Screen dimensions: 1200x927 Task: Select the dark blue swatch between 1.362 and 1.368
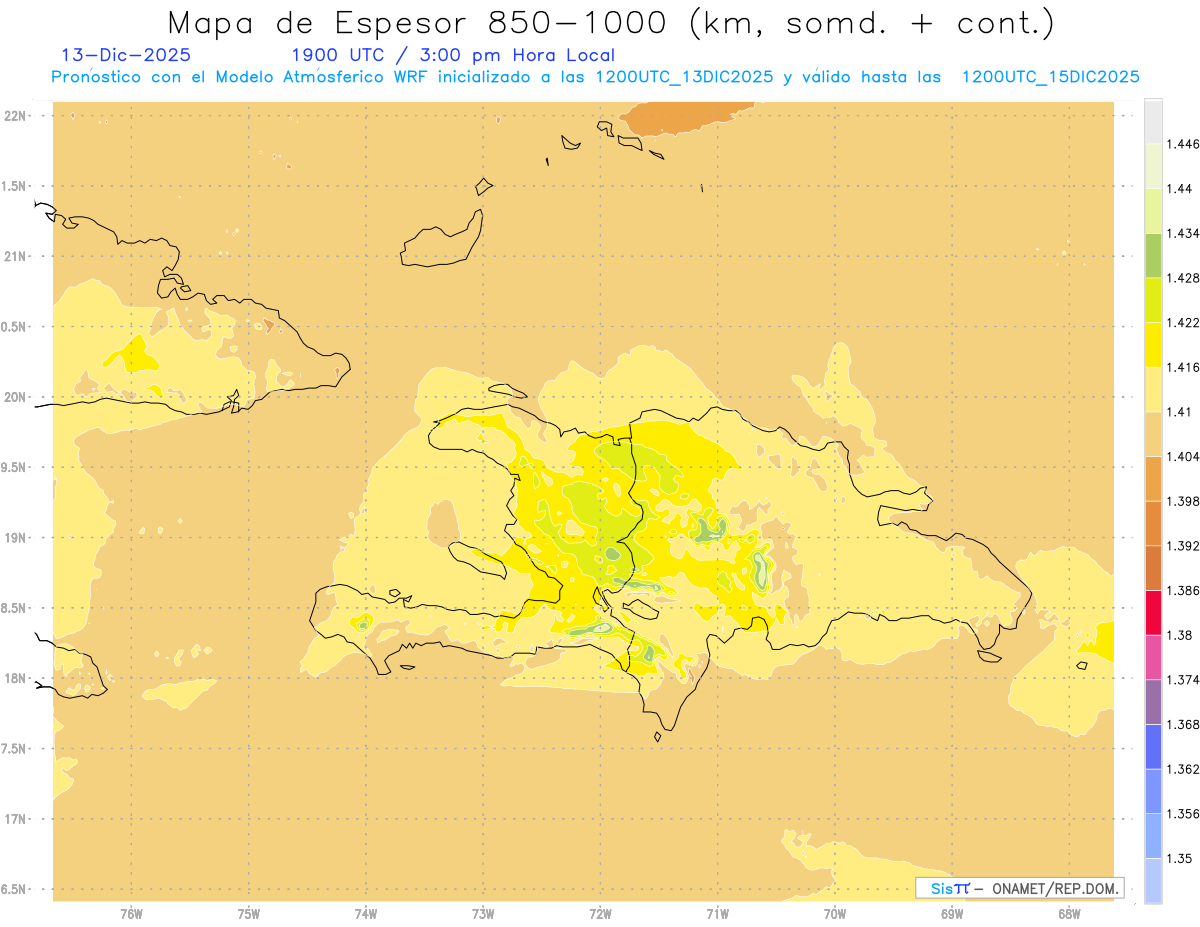coord(1153,746)
